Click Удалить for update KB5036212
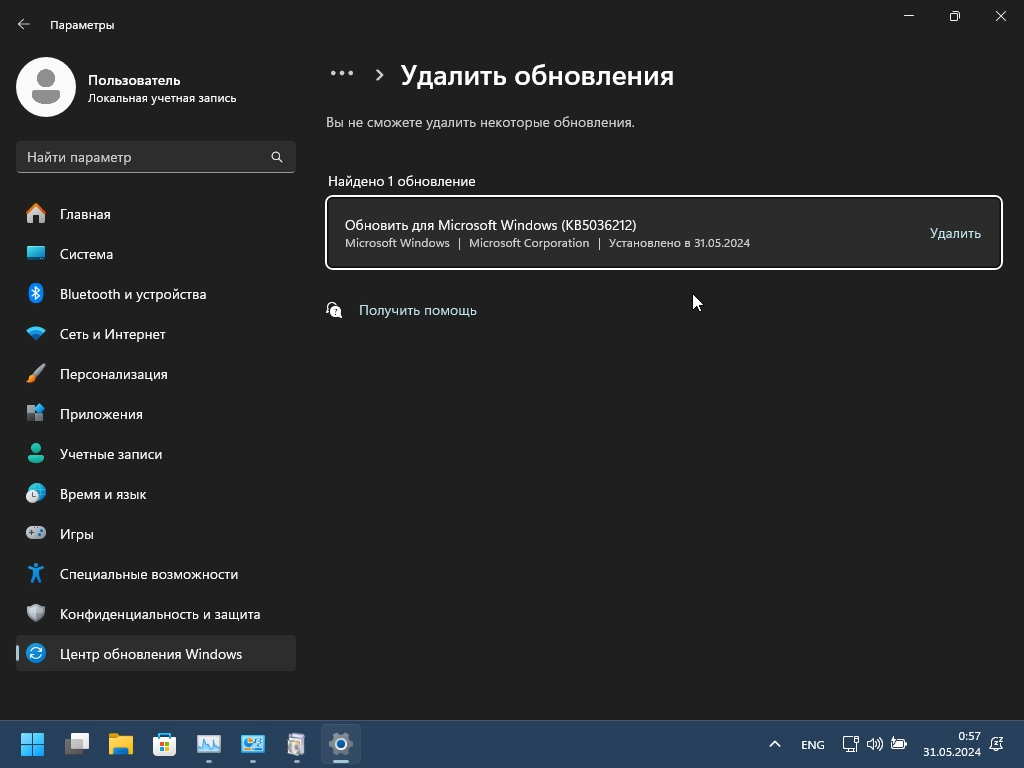Image resolution: width=1024 pixels, height=768 pixels. point(955,233)
